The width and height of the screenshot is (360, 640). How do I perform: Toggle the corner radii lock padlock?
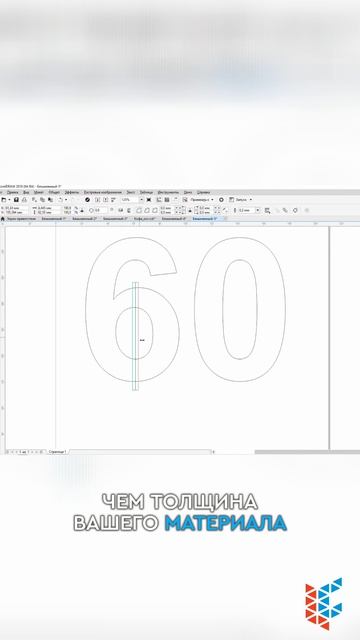click(x=190, y=211)
